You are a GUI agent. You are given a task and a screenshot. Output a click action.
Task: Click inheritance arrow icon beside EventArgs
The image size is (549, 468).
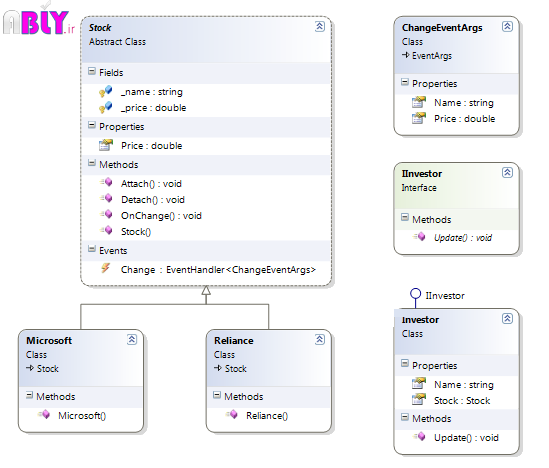pyautogui.click(x=405, y=55)
